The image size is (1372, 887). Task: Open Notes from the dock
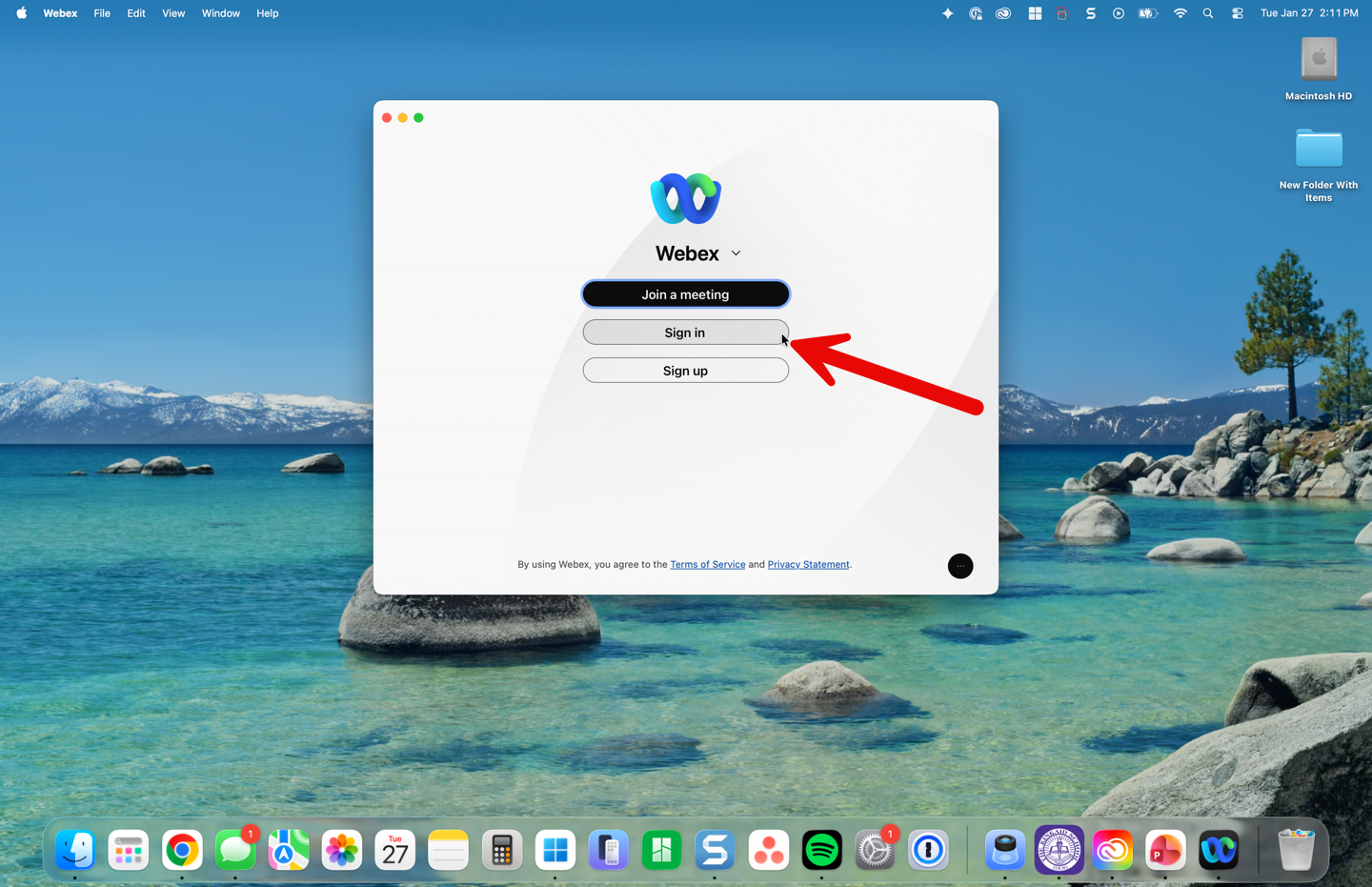449,850
